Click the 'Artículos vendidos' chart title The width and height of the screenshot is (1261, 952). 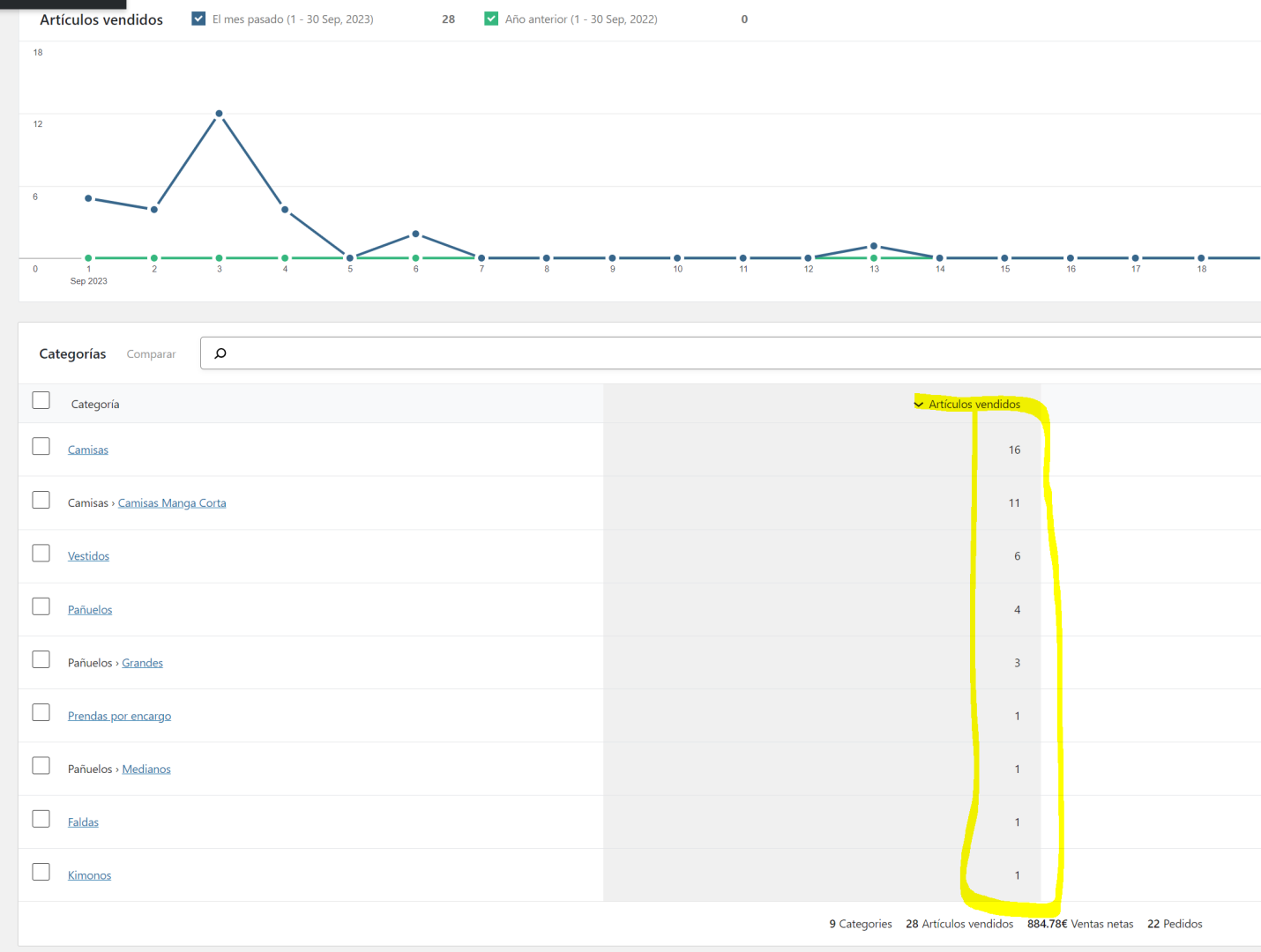(101, 19)
